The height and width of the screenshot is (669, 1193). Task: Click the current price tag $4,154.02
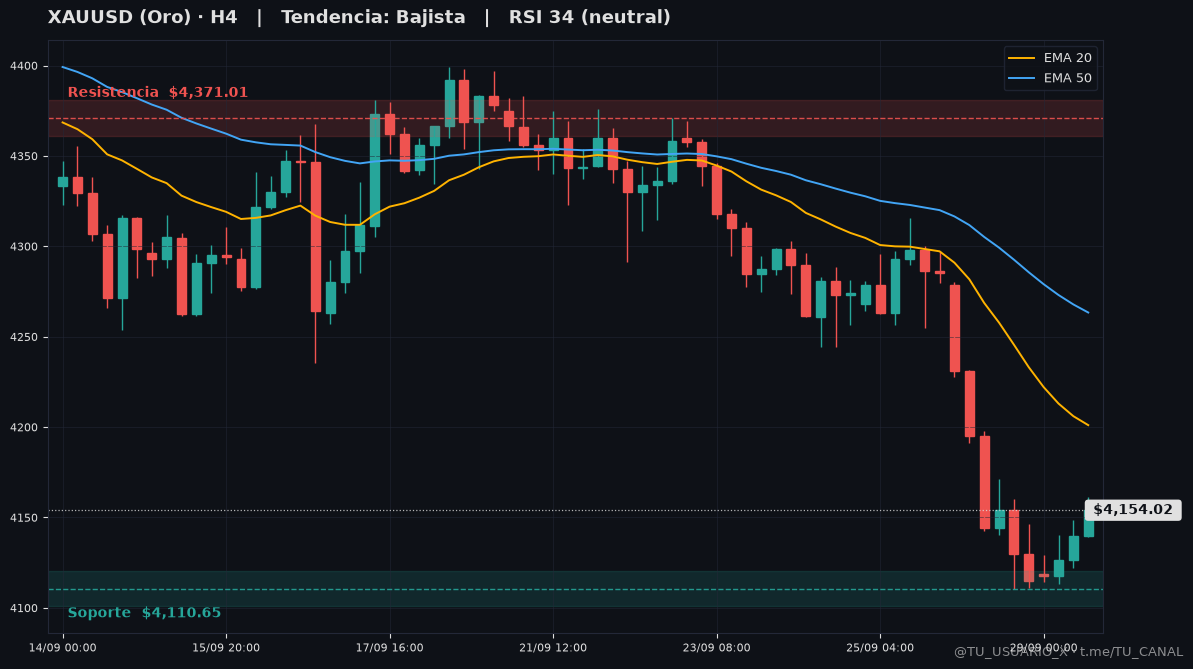pyautogui.click(x=1133, y=510)
